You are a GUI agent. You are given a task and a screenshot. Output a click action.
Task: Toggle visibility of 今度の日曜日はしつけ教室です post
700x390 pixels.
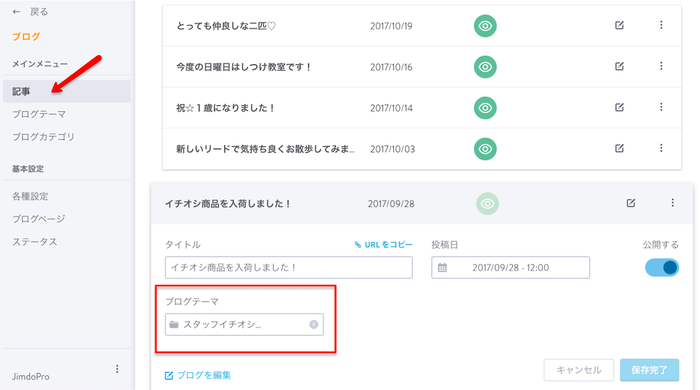(x=485, y=67)
